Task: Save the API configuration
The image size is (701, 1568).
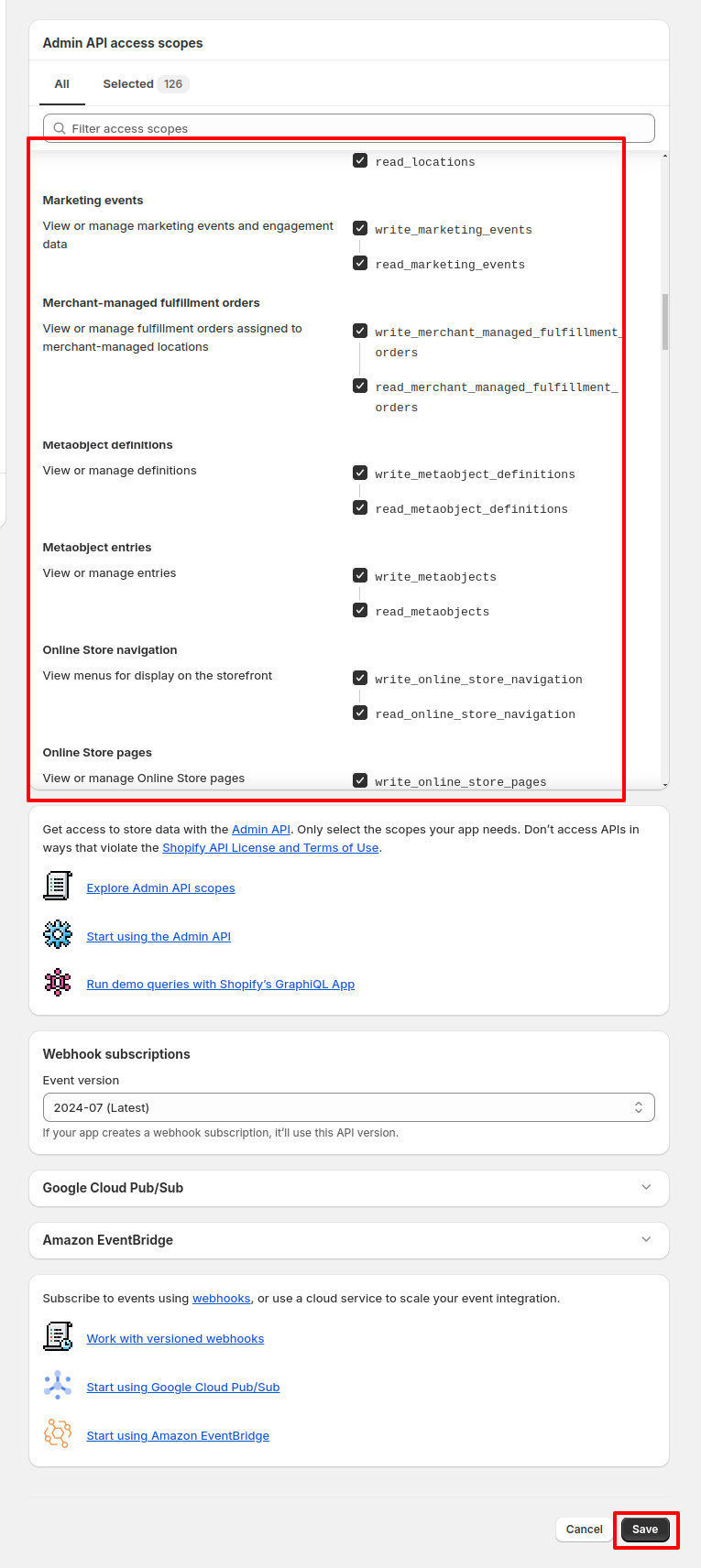Action: click(645, 1529)
